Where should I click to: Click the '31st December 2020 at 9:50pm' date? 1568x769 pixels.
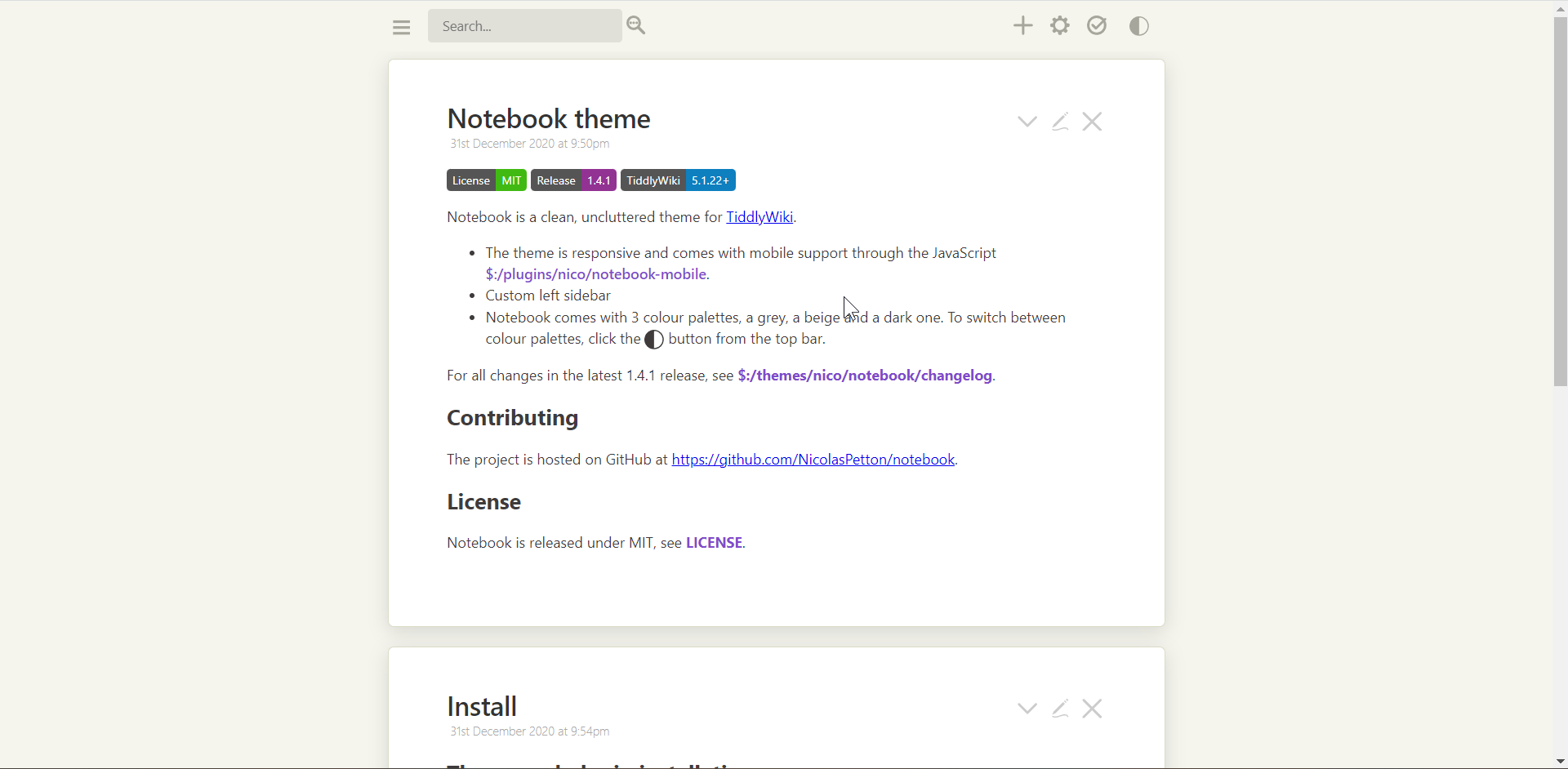pyautogui.click(x=530, y=144)
